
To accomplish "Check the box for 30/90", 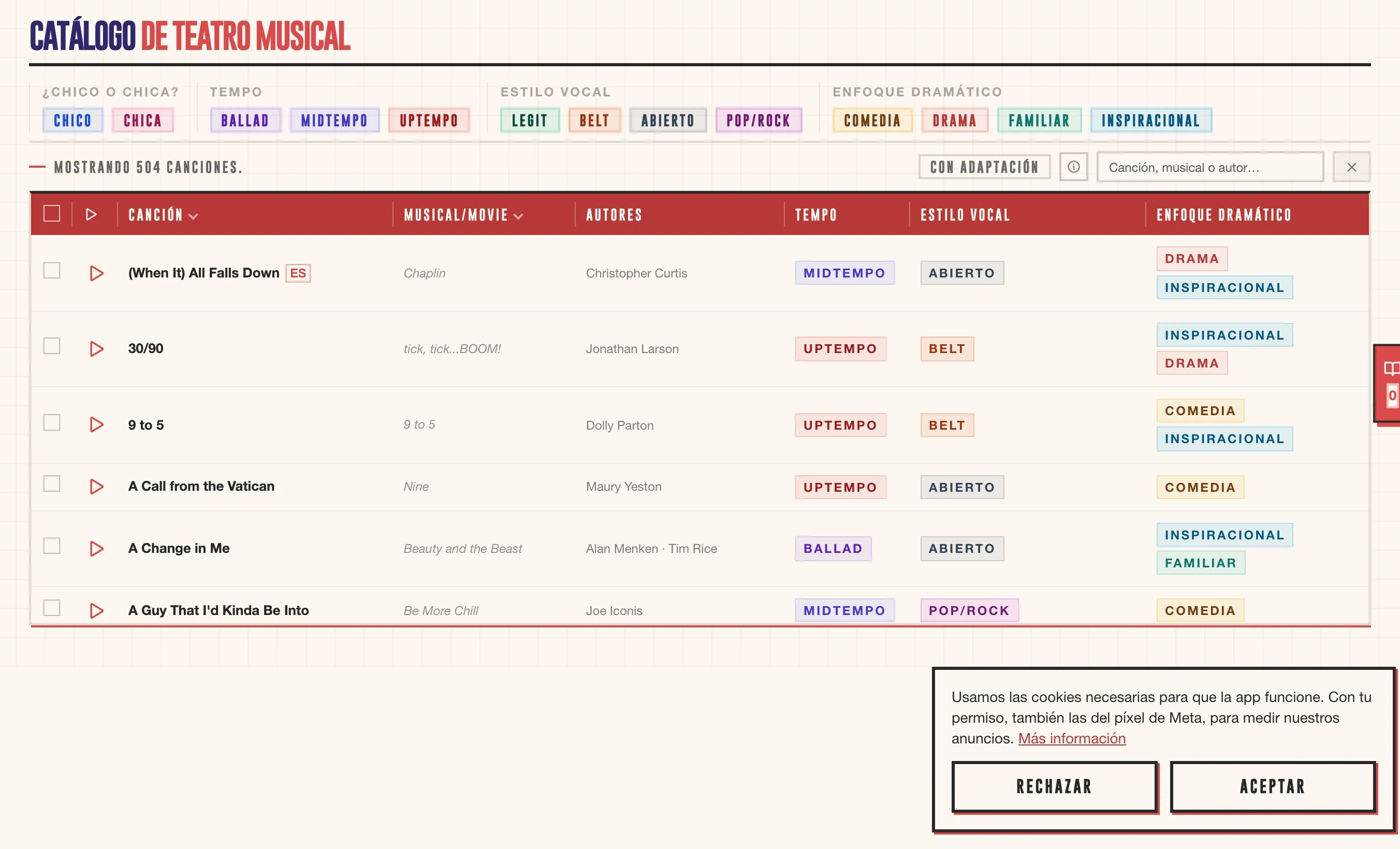I will (52, 346).
